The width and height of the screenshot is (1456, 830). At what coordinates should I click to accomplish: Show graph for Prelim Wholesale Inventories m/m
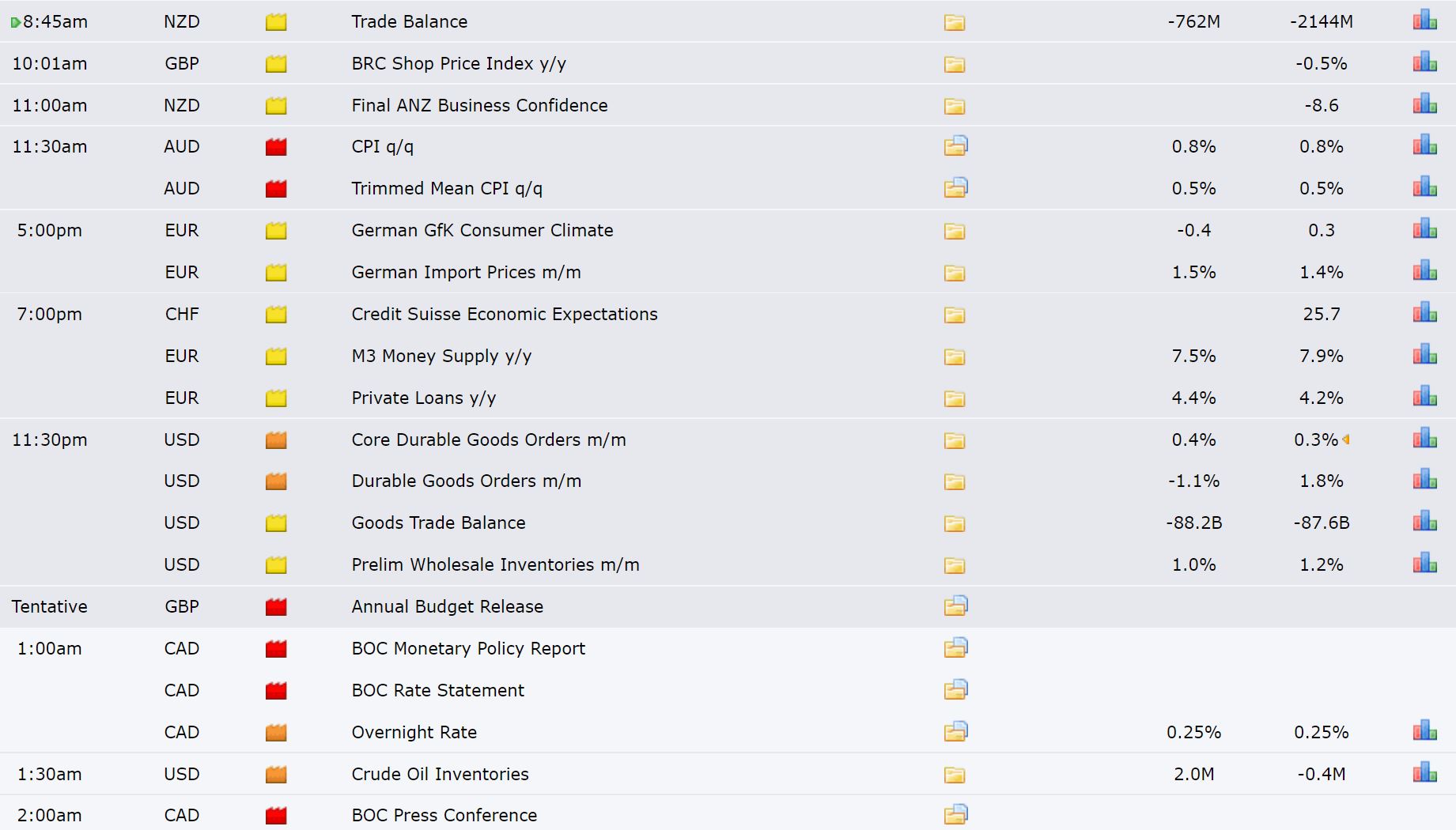[1424, 564]
